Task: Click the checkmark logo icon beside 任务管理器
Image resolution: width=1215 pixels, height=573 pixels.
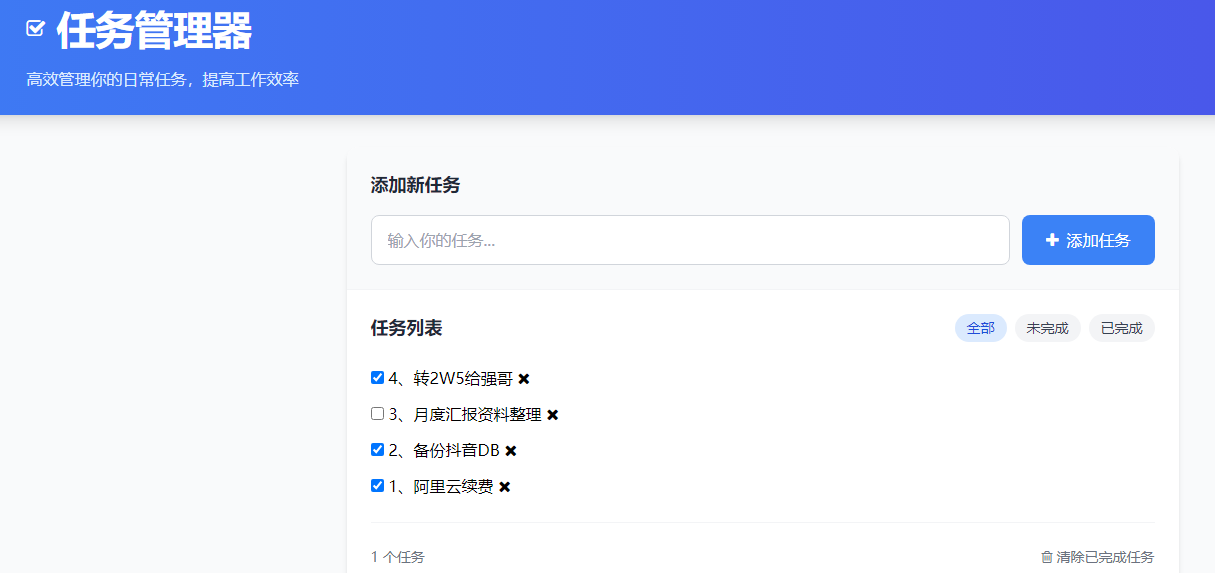Action: point(36,28)
